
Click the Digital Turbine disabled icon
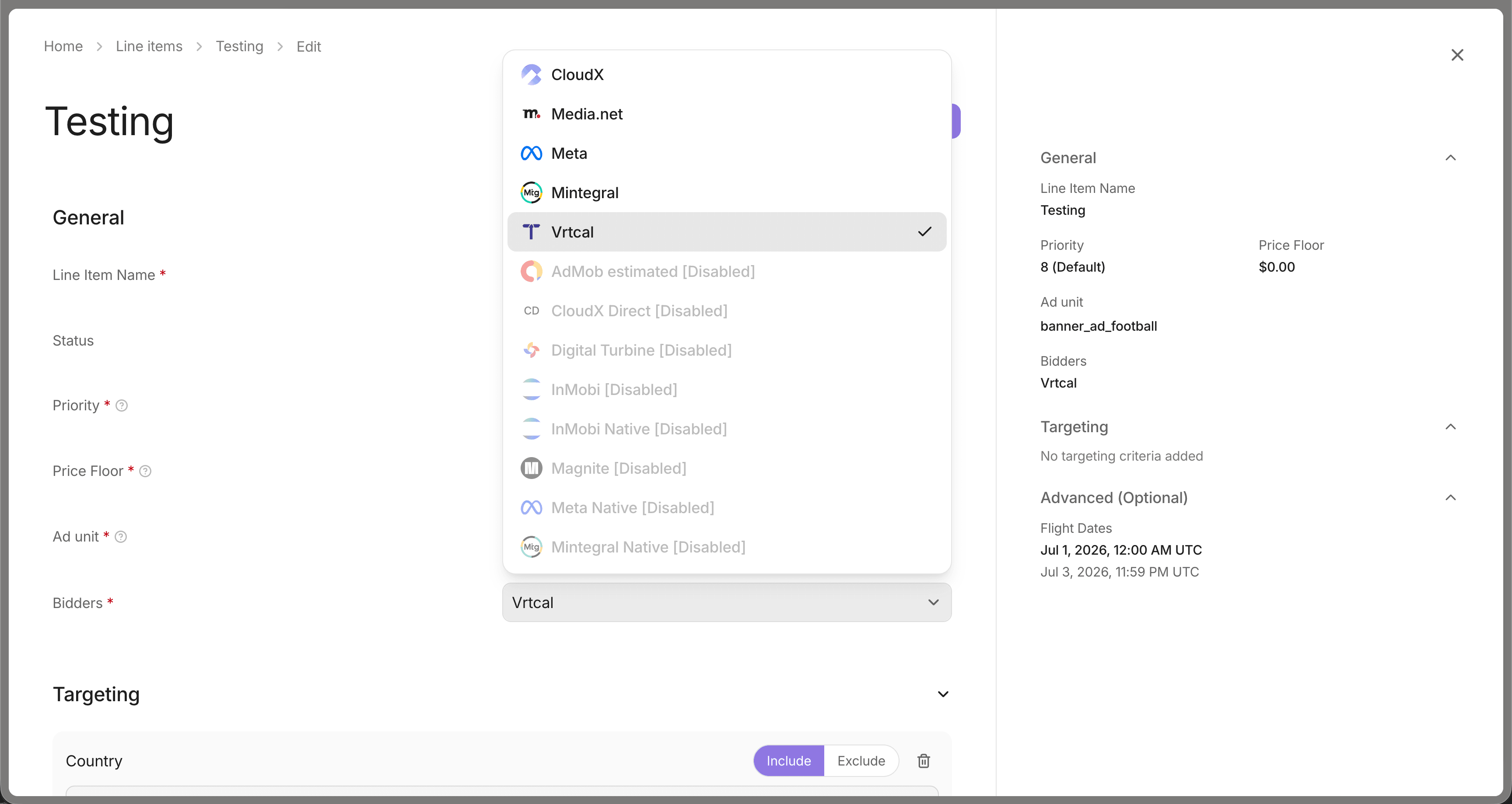[531, 350]
